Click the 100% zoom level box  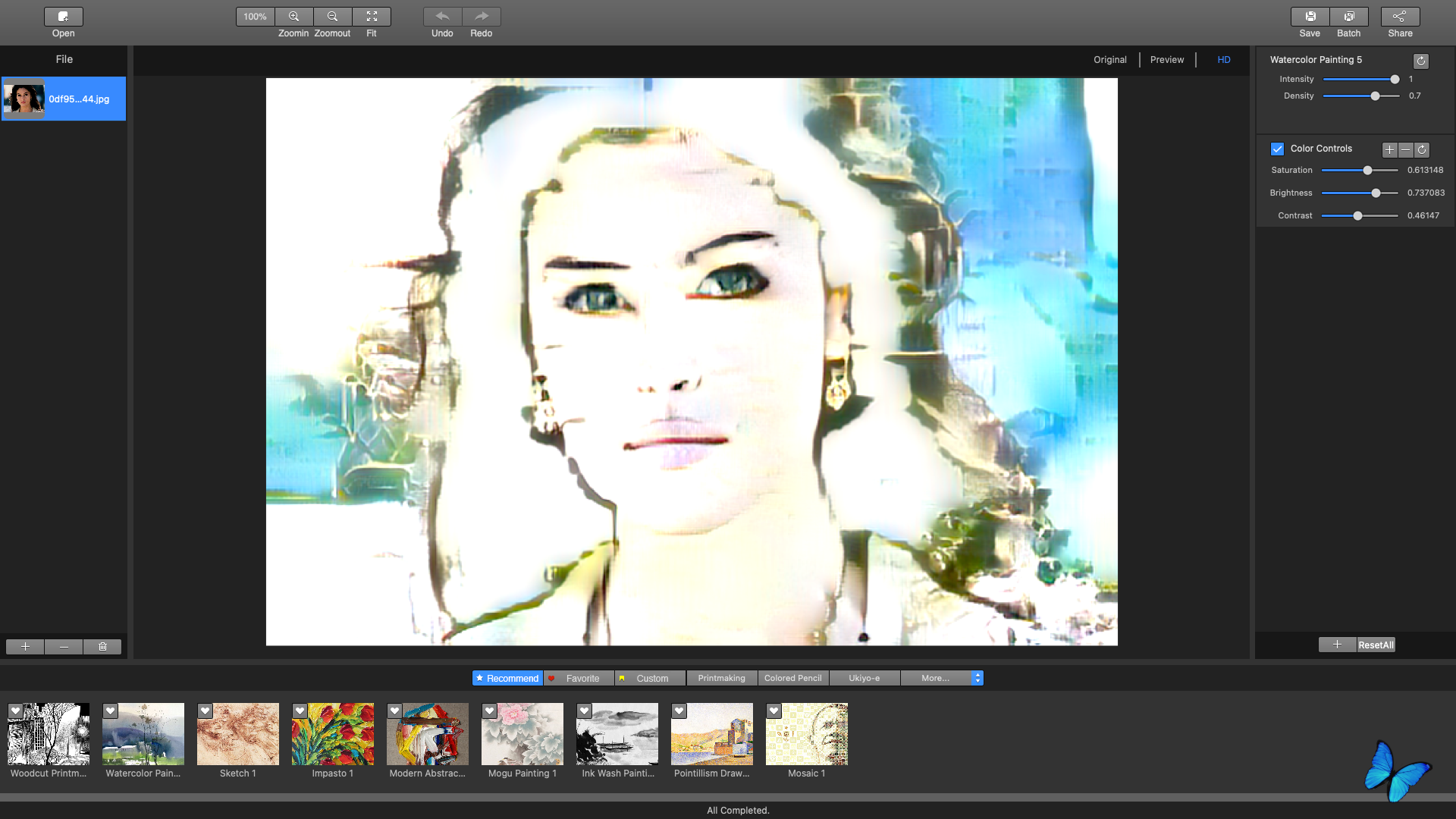255,17
